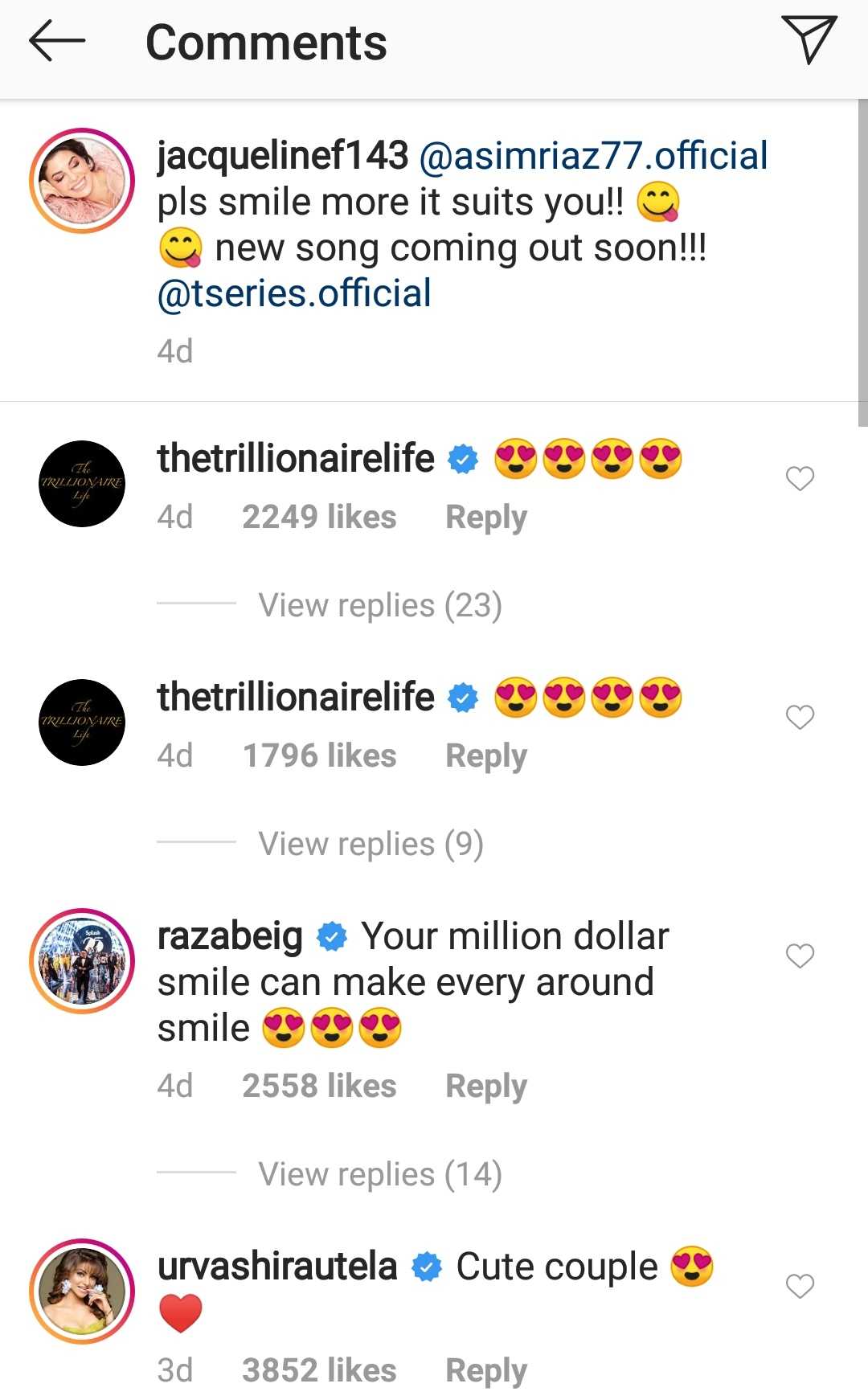
Task: Open the direct share paper plane icon
Action: tap(809, 40)
